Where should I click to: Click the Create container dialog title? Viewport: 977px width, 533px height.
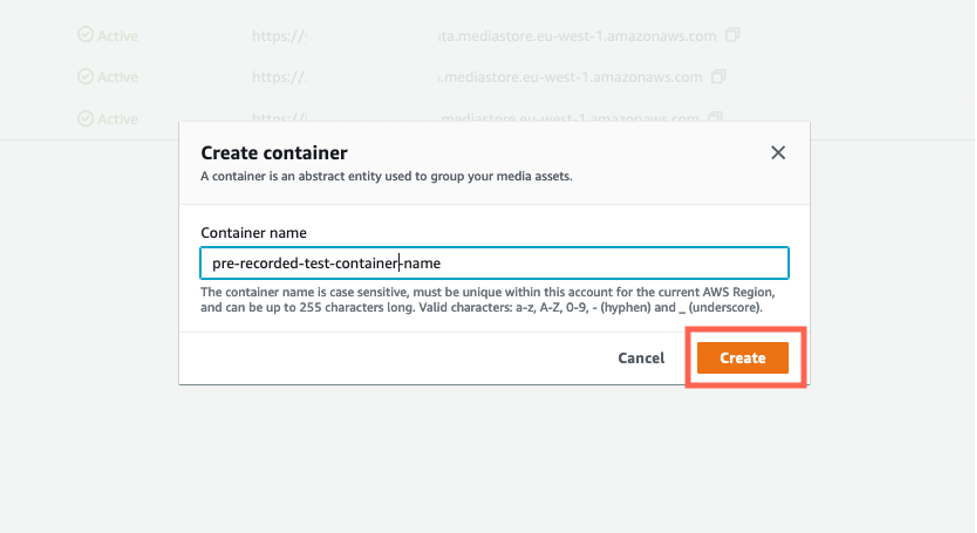(274, 153)
